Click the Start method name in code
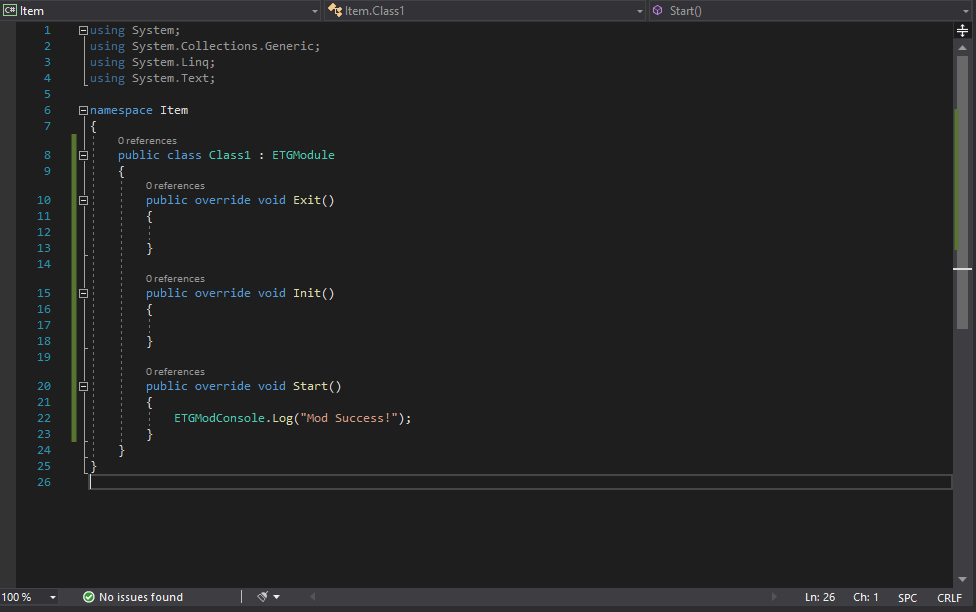Screen dimensions: 976x612 [x=310, y=386]
